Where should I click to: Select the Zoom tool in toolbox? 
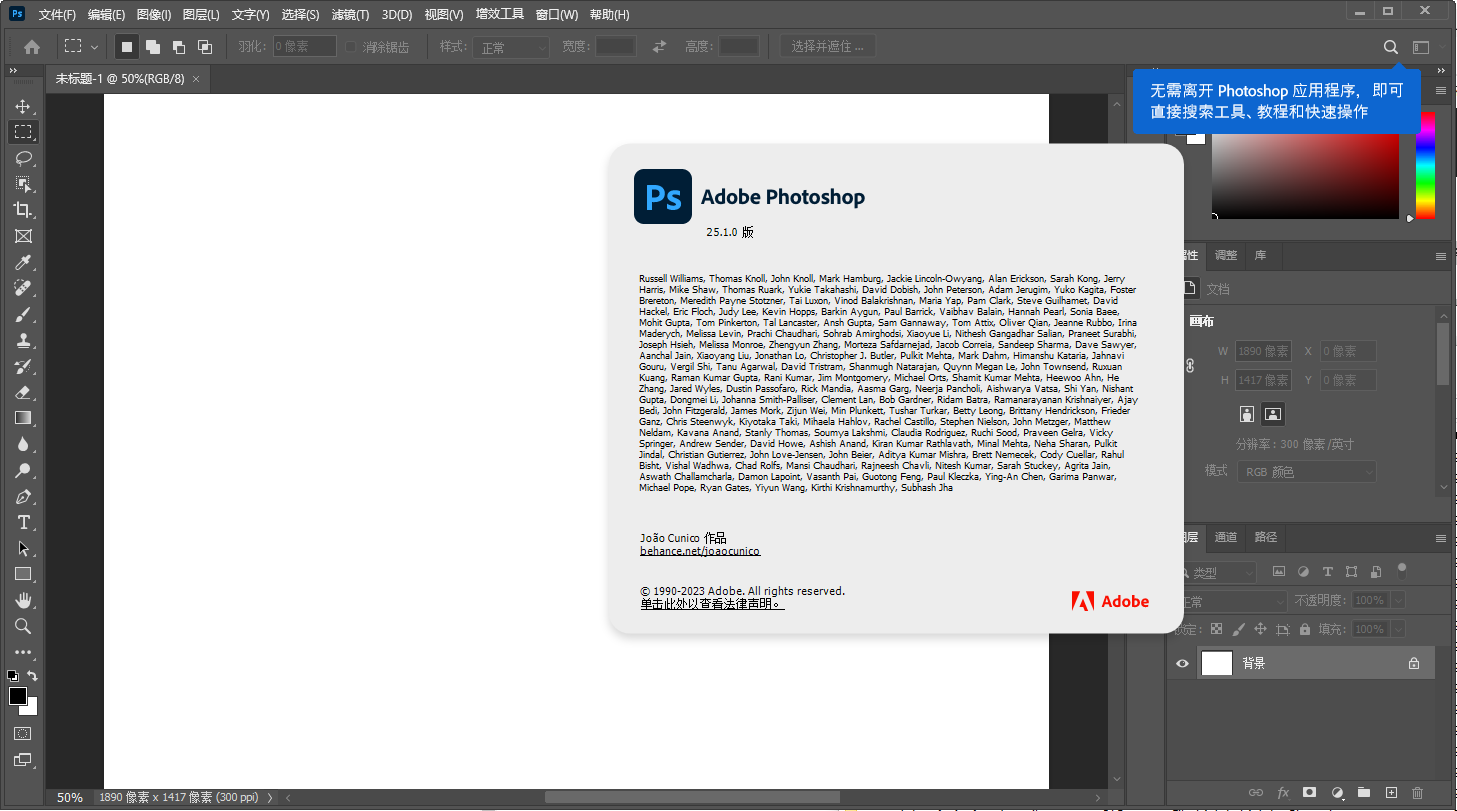23,626
